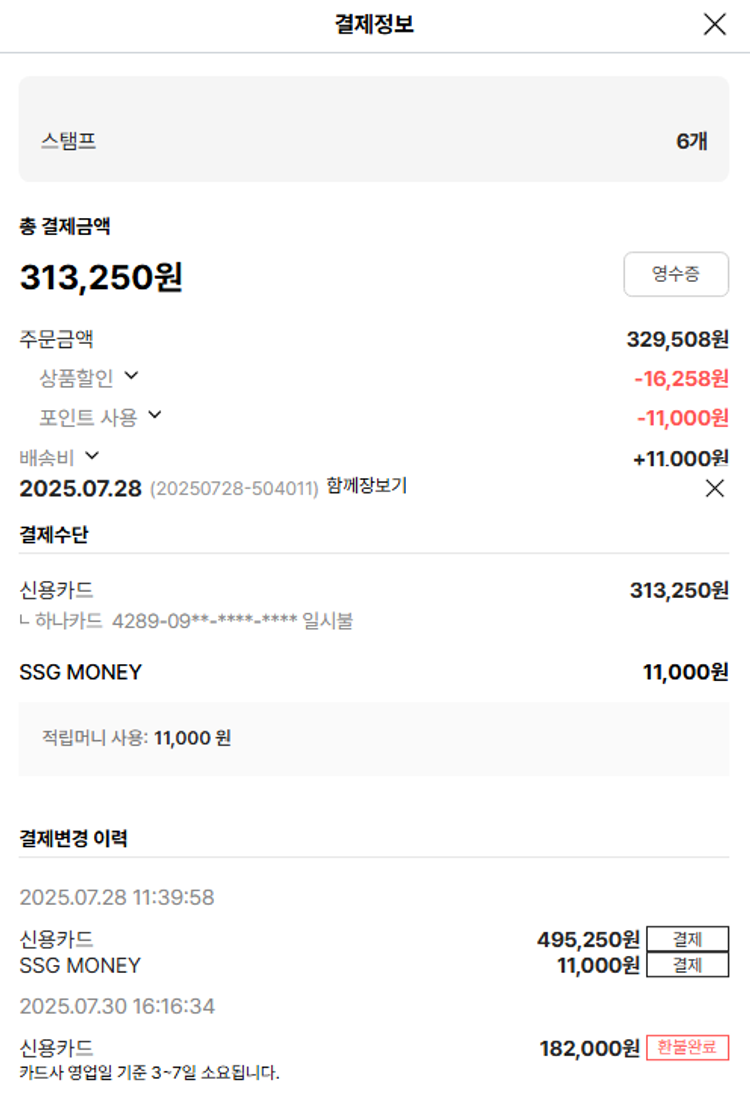
Task: Click the red 환불완료 badge
Action: [x=688, y=1047]
